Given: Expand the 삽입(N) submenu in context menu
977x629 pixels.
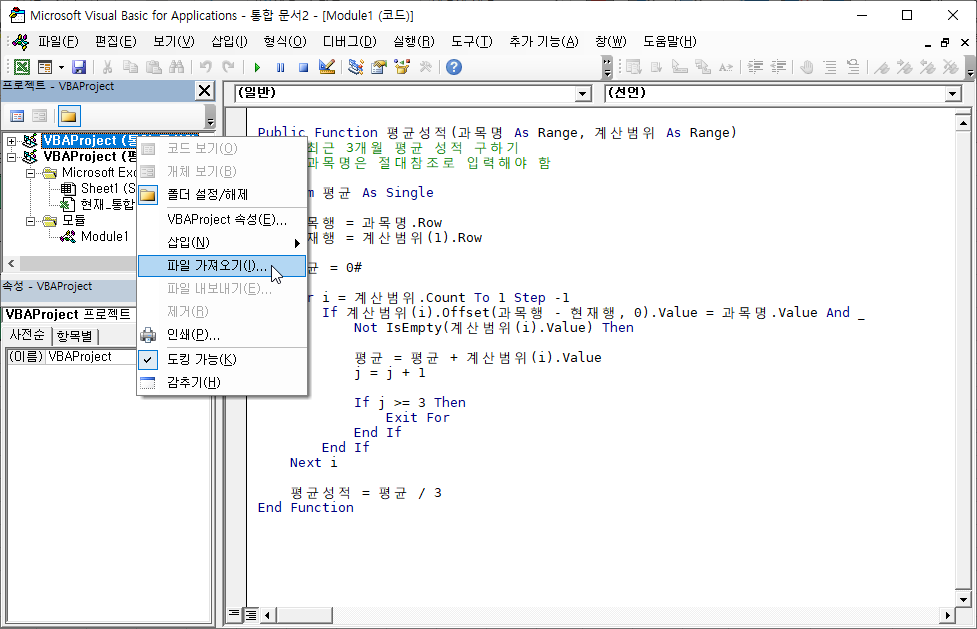Looking at the screenshot, I should 222,242.
